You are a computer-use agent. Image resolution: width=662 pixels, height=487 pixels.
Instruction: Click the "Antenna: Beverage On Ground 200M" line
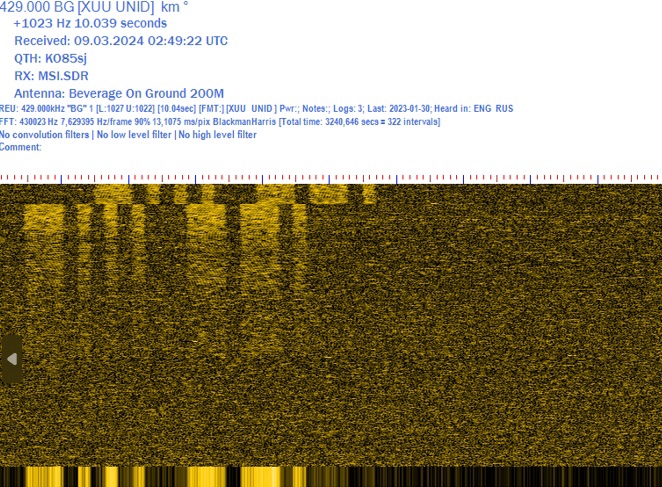(x=118, y=93)
